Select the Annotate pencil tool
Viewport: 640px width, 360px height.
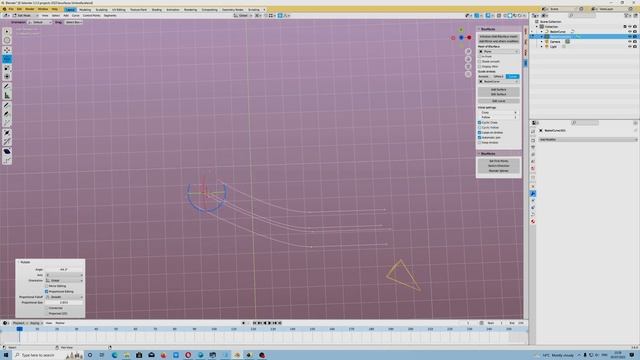click(x=7, y=87)
